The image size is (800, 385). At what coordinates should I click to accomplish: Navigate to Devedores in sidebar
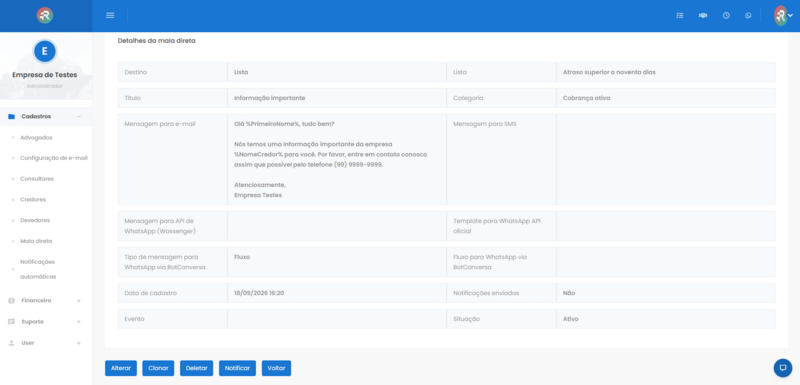35,220
